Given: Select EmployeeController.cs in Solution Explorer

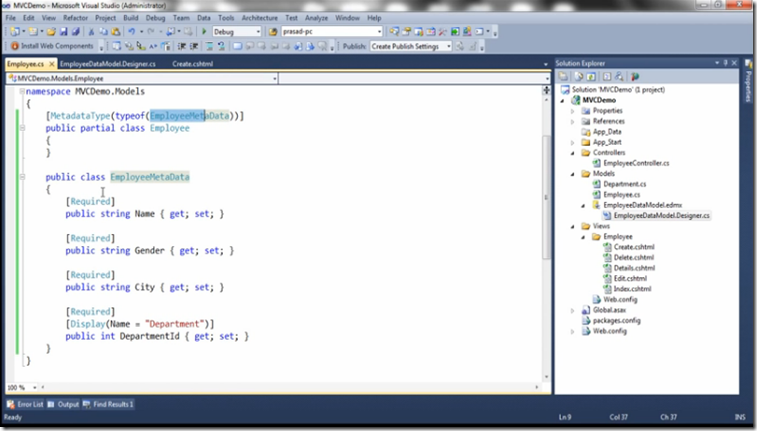Looking at the screenshot, I should click(636, 163).
